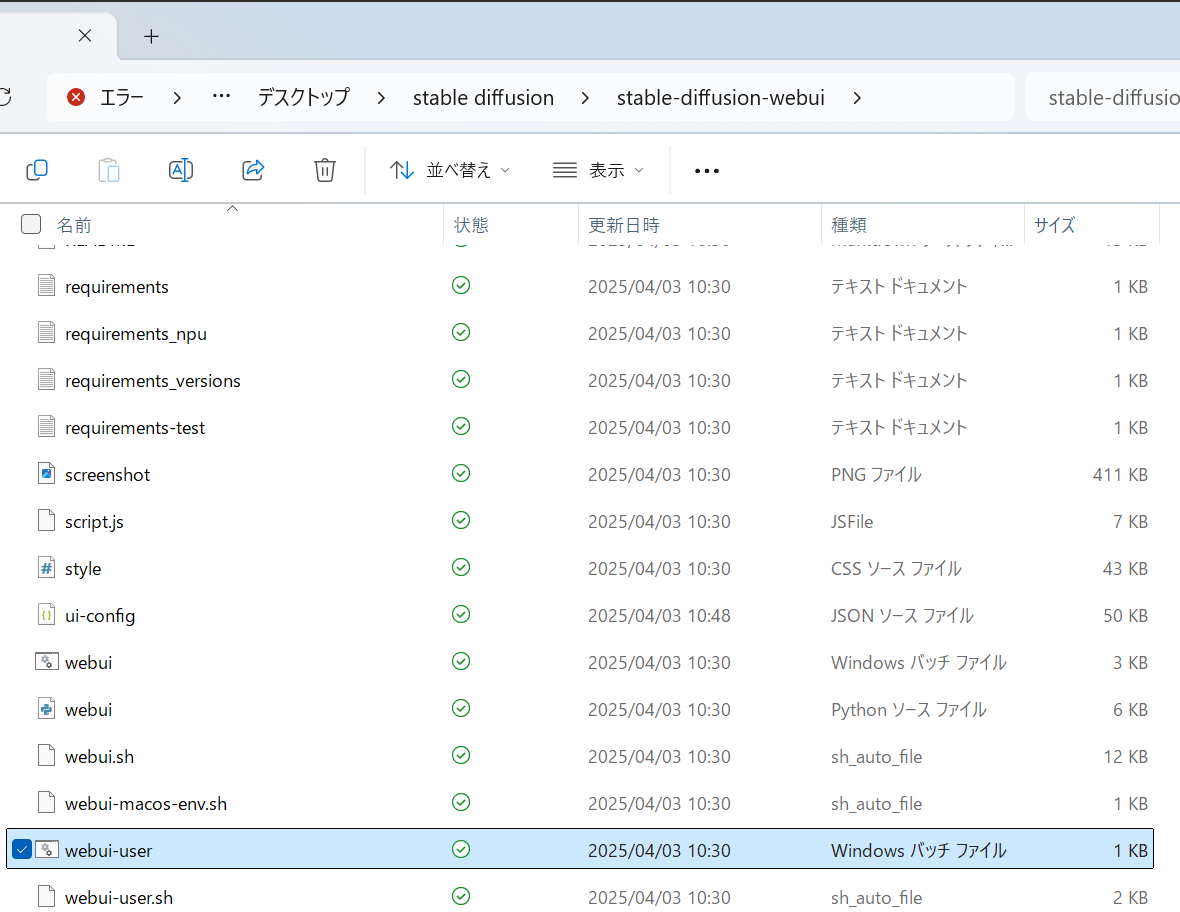The image size is (1180, 912).
Task: Toggle the select-all checkbox in header
Action: point(31,224)
